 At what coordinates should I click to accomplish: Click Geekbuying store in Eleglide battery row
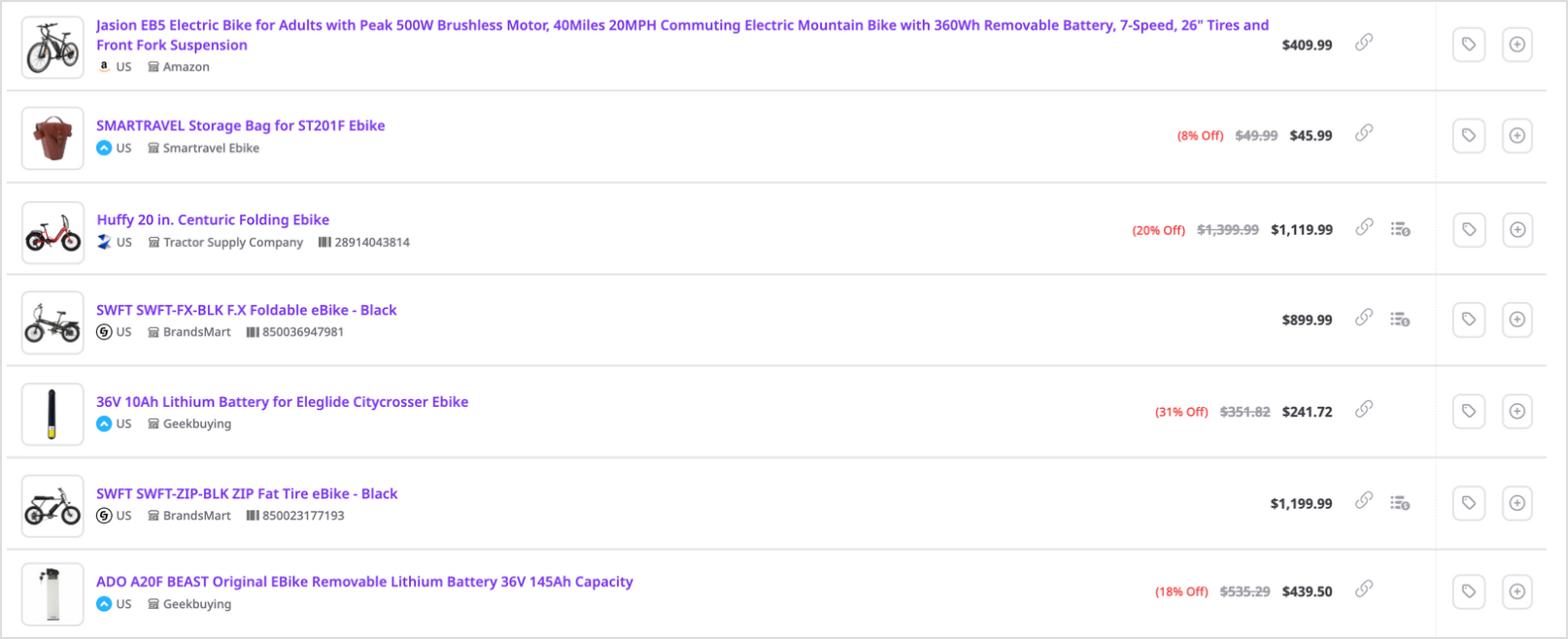click(196, 424)
